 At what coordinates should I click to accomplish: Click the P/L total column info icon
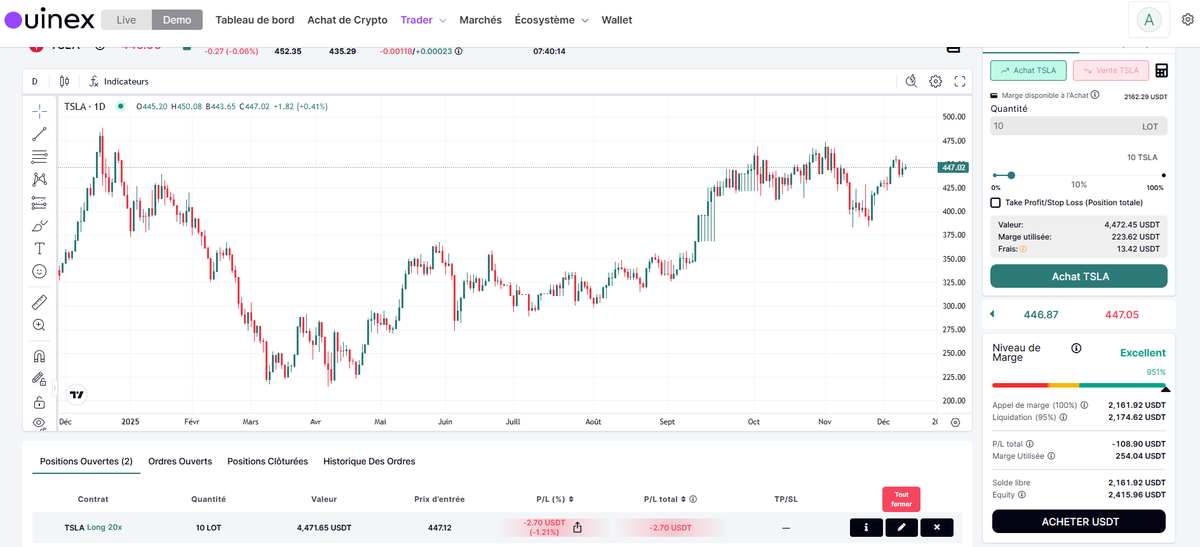(x=693, y=499)
